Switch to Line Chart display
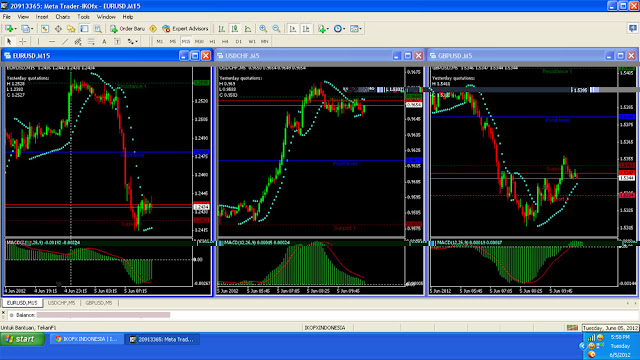Viewport: 640px width, 360px height. pos(248,29)
